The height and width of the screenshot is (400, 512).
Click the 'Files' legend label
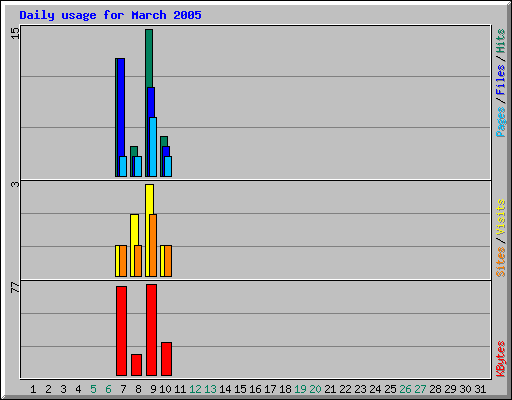(500, 80)
